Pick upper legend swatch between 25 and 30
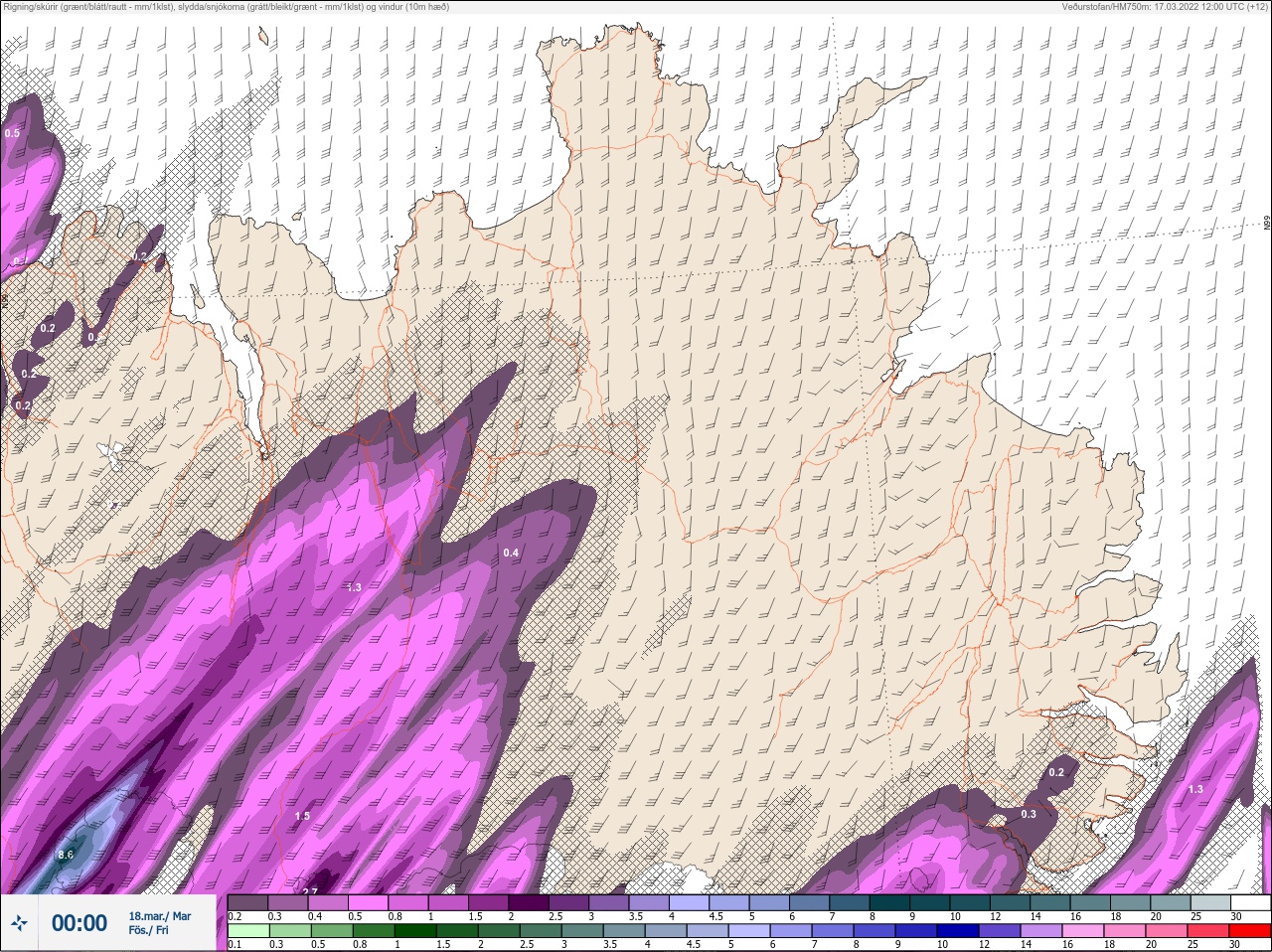This screenshot has height=952, width=1272. pyautogui.click(x=1211, y=903)
